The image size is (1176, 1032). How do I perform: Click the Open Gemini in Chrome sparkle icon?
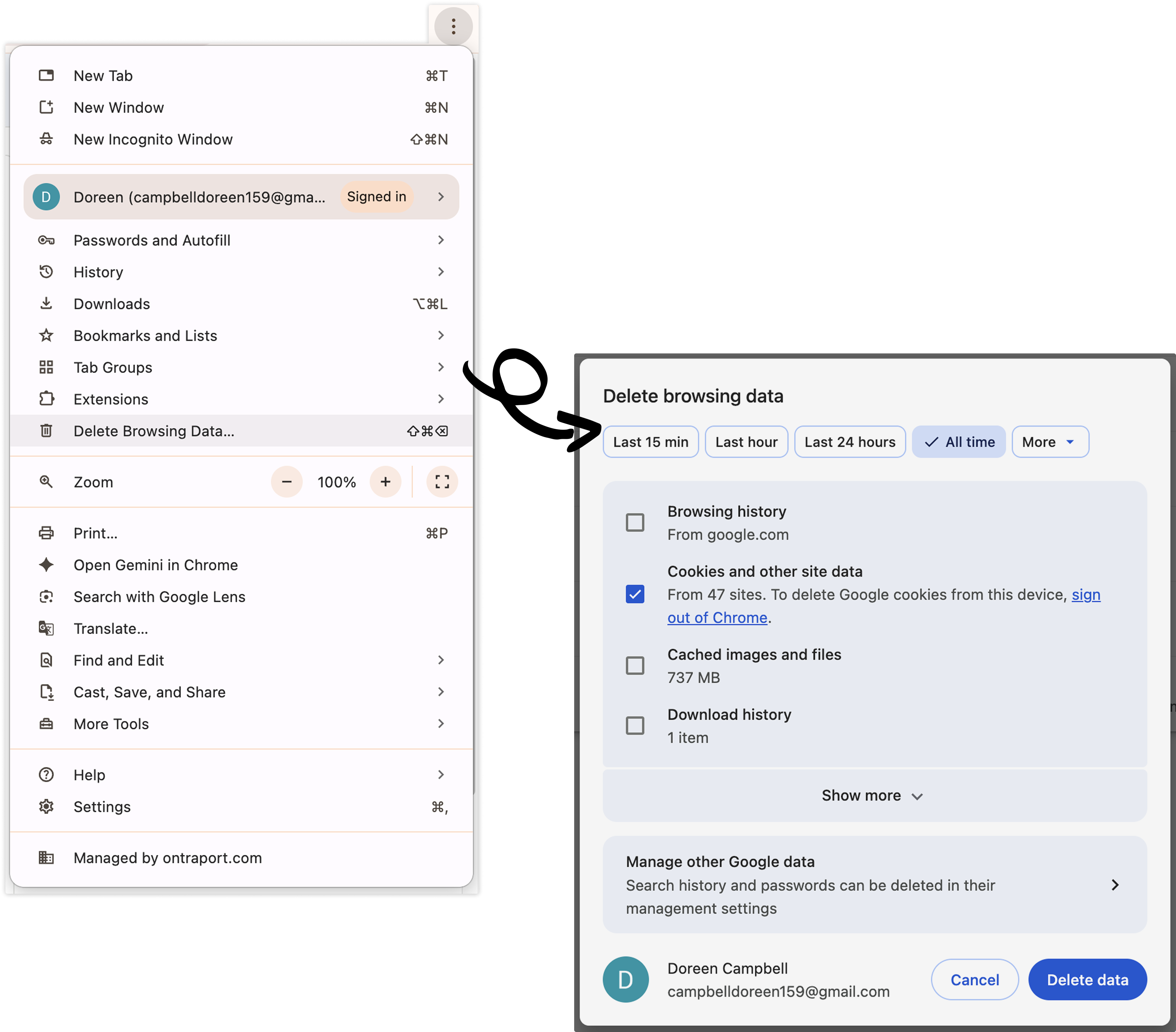tap(46, 565)
